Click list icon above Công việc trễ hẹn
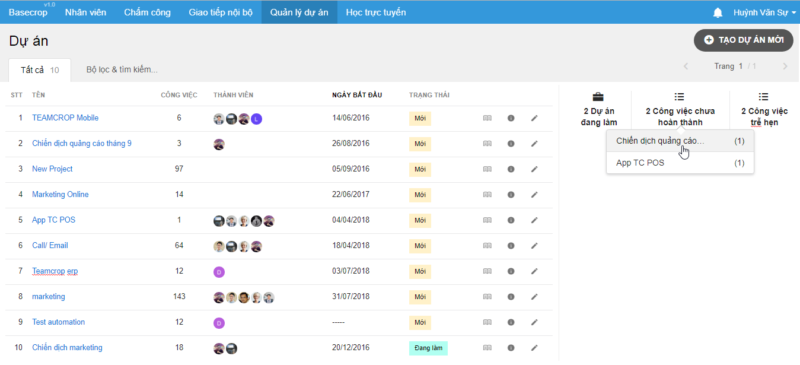 point(763,96)
